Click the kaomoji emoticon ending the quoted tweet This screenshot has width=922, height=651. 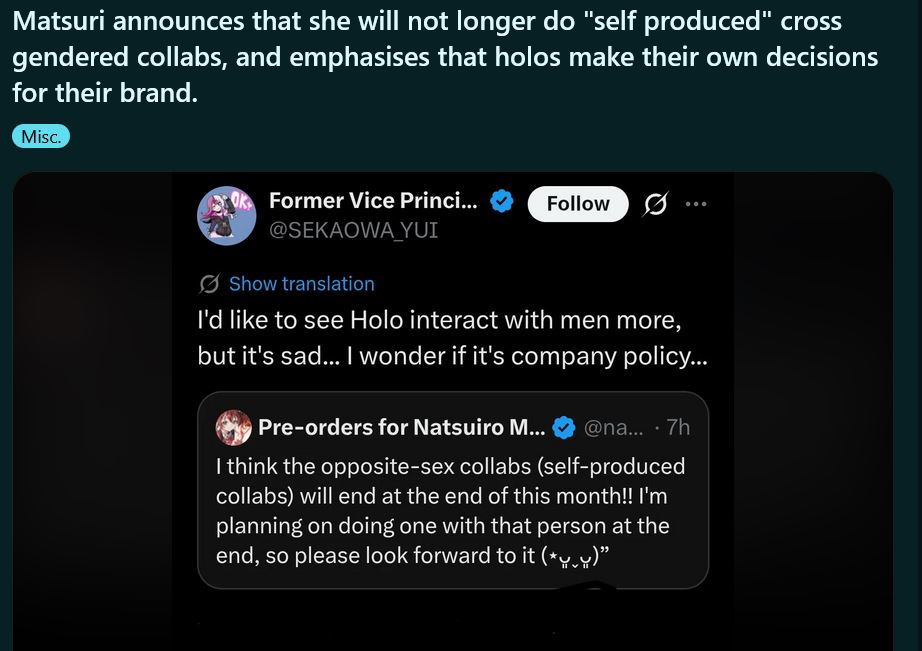pos(569,558)
